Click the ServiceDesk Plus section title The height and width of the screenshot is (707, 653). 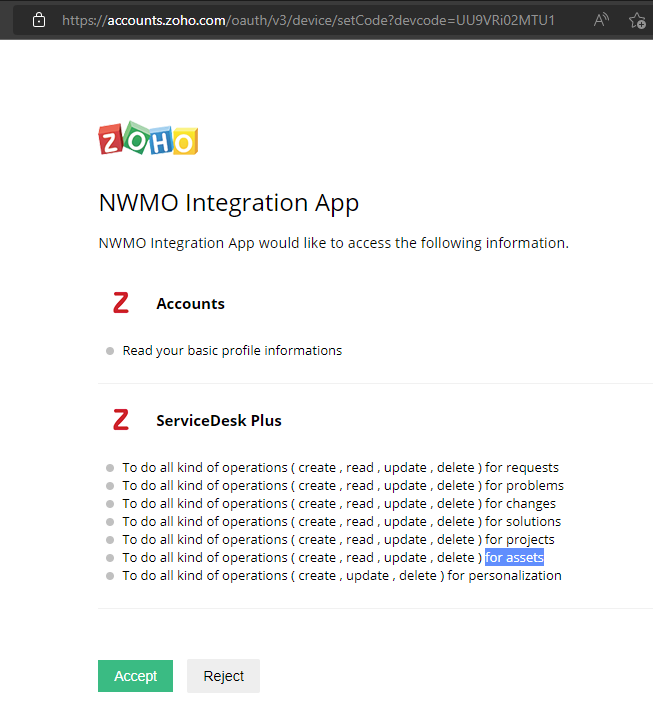click(219, 421)
